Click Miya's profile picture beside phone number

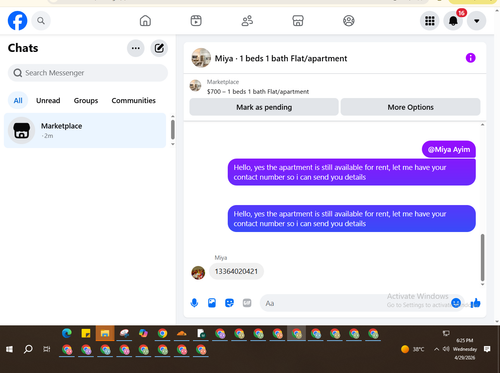(x=198, y=273)
